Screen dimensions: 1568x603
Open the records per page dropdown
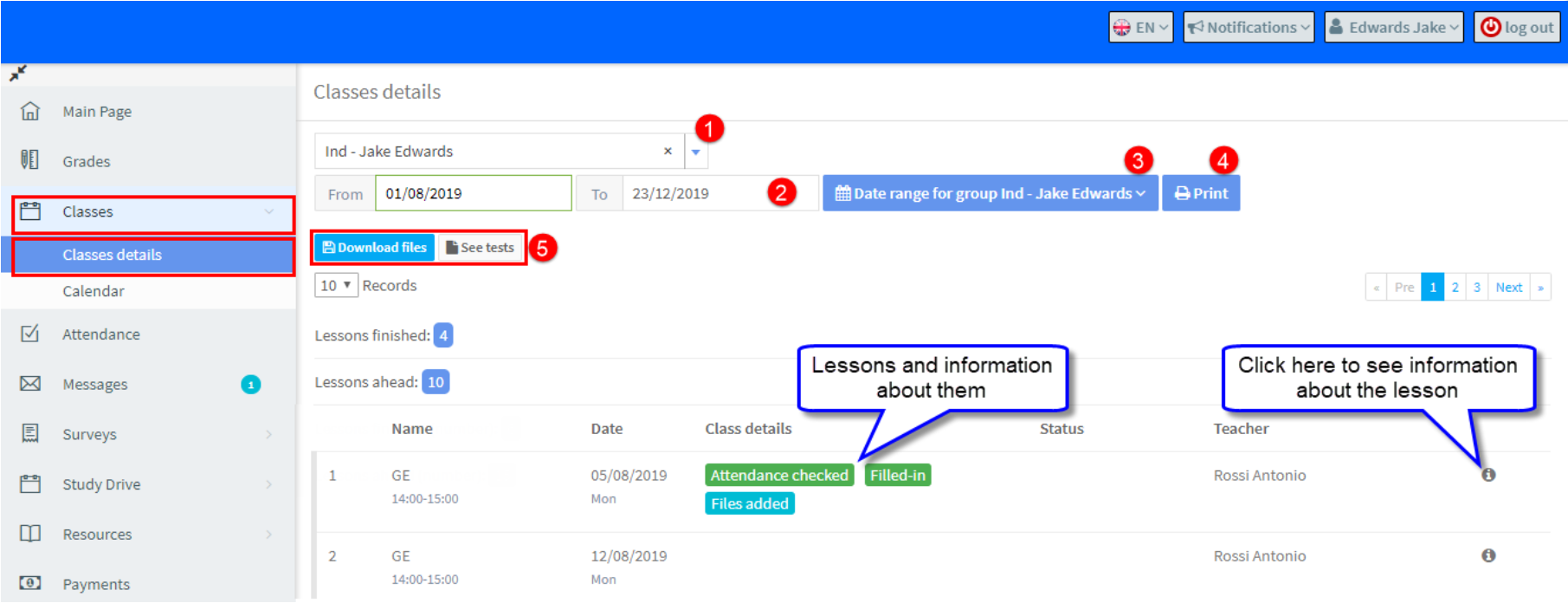pyautogui.click(x=336, y=285)
